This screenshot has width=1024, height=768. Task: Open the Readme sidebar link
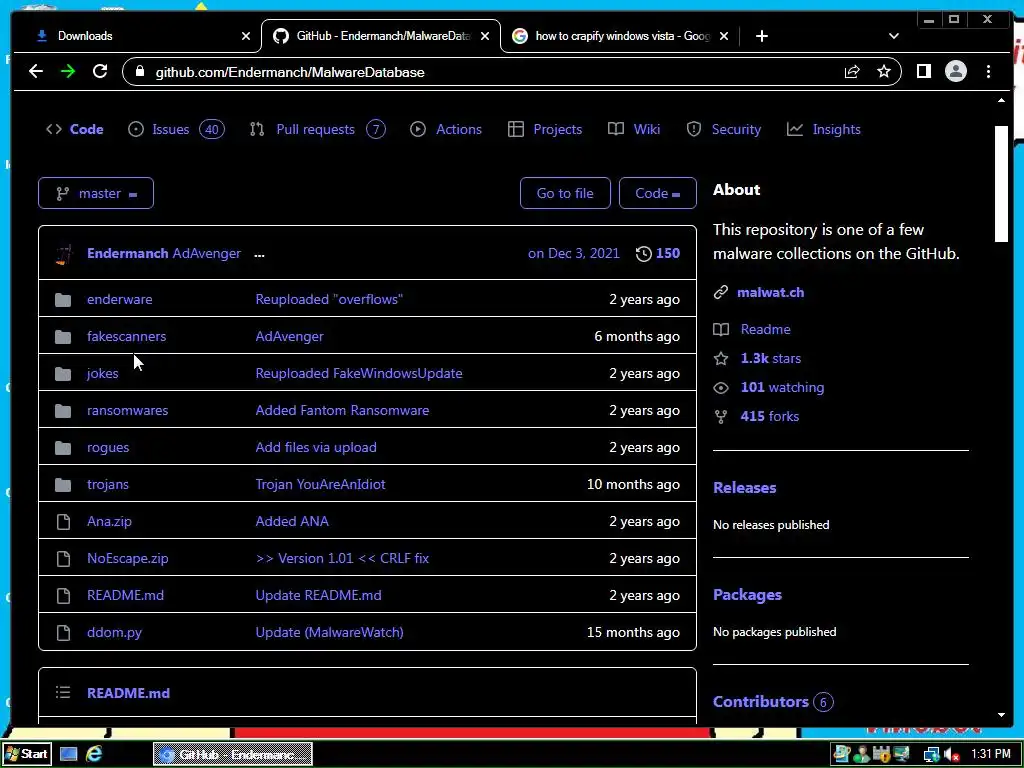pos(765,329)
